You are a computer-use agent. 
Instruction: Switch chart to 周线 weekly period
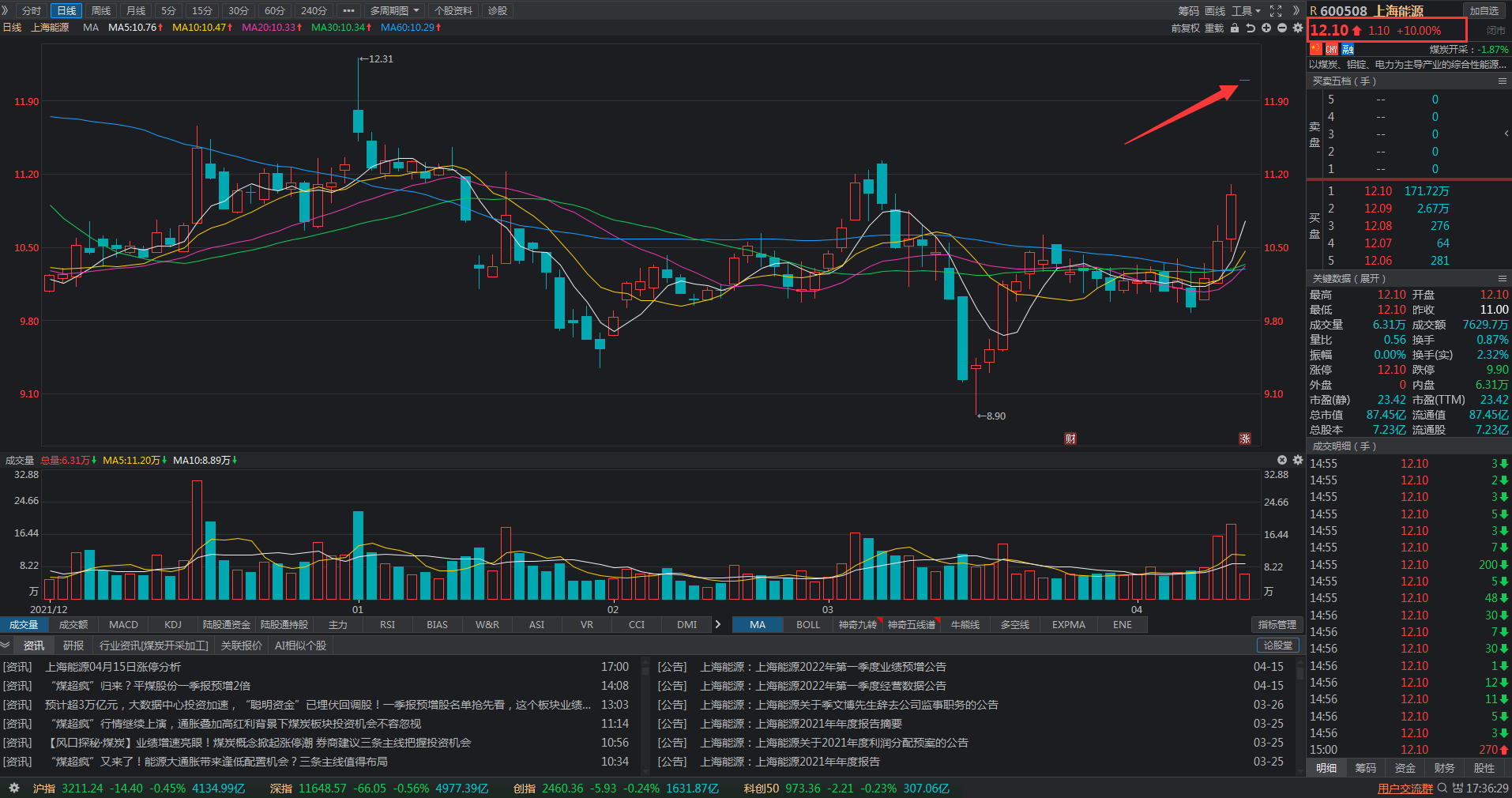(101, 10)
